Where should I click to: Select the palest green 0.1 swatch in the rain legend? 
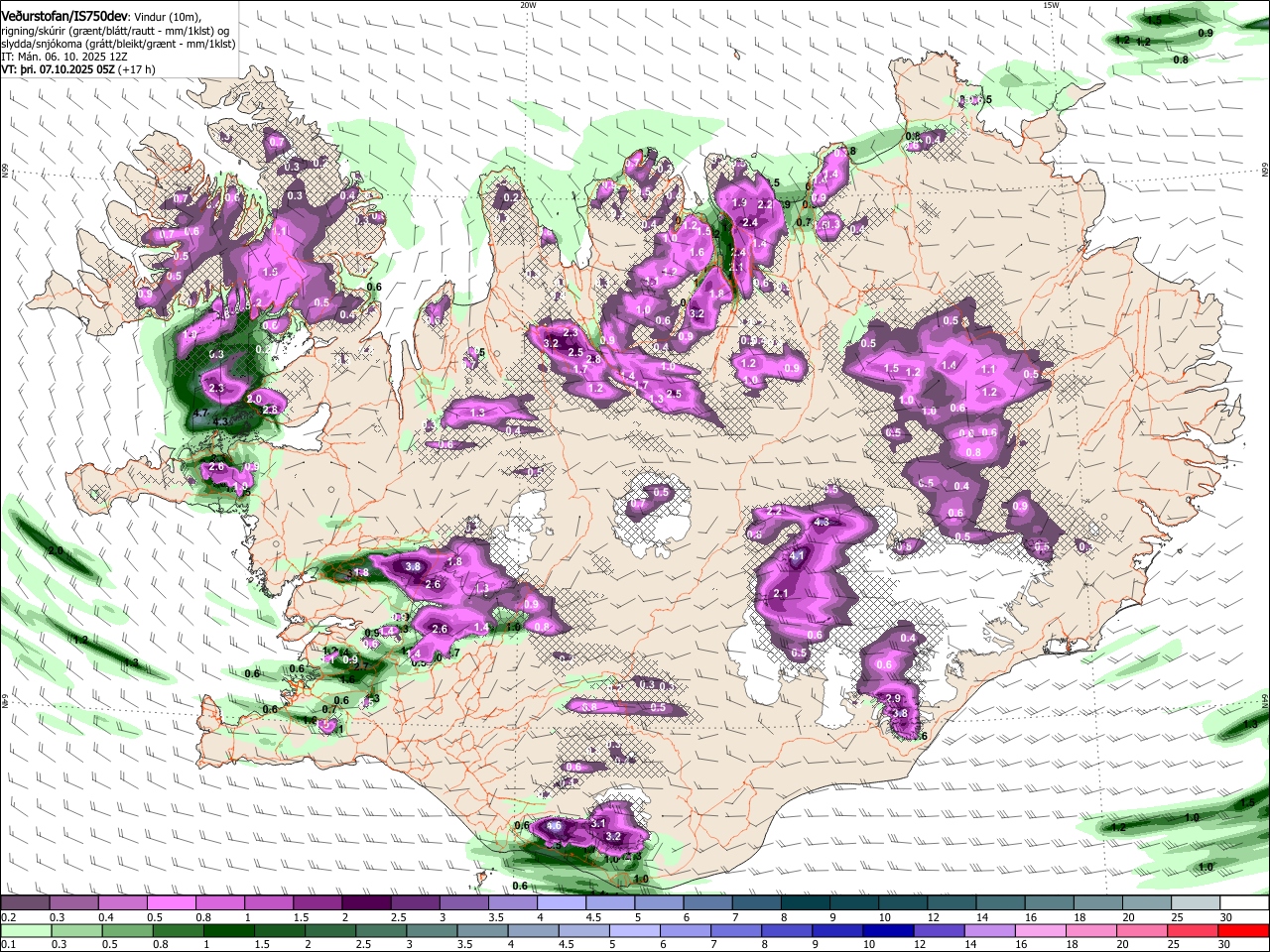click(25, 931)
